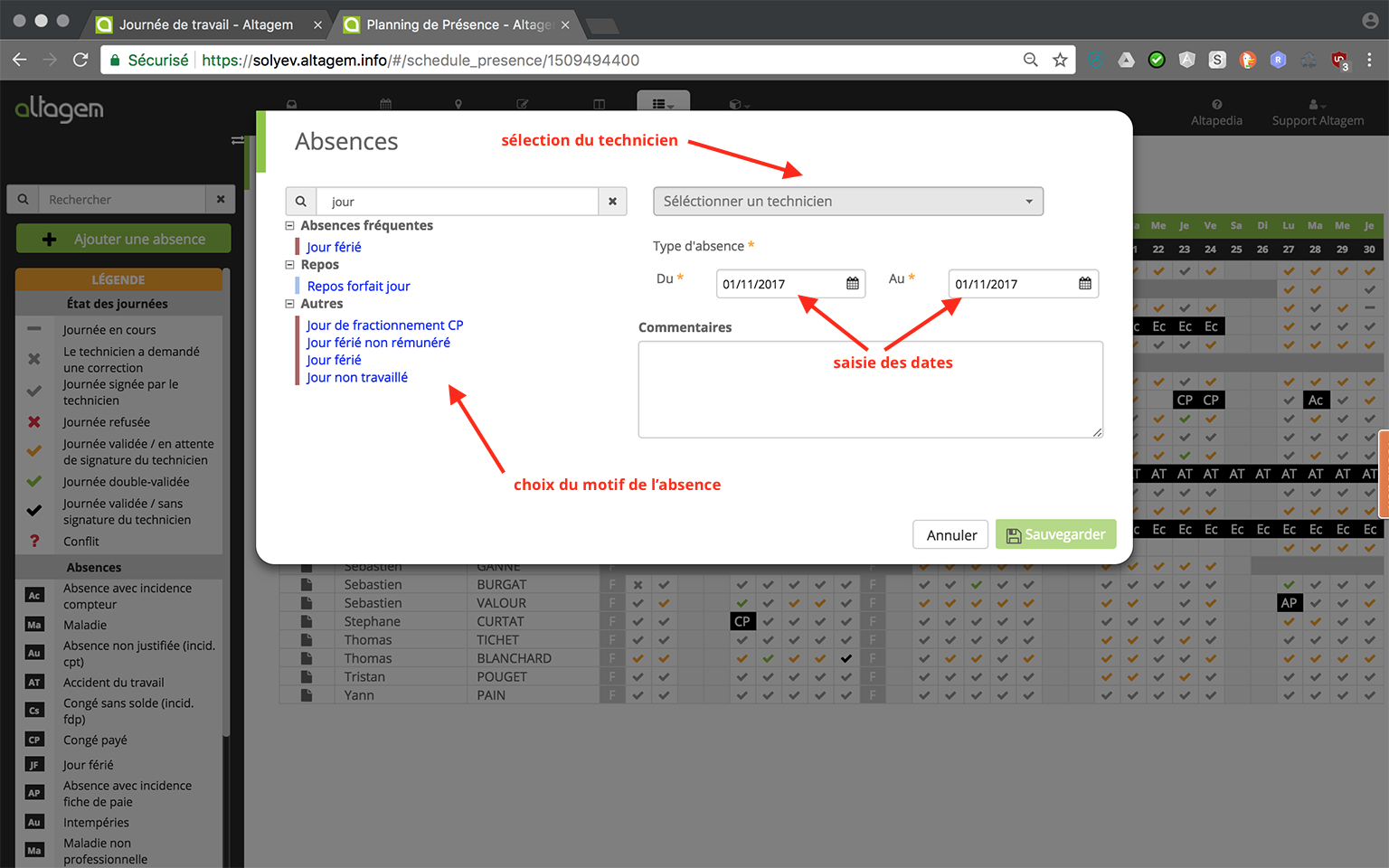Open the edit pencil icon in the top navigation
This screenshot has height=868, width=1389.
522,104
